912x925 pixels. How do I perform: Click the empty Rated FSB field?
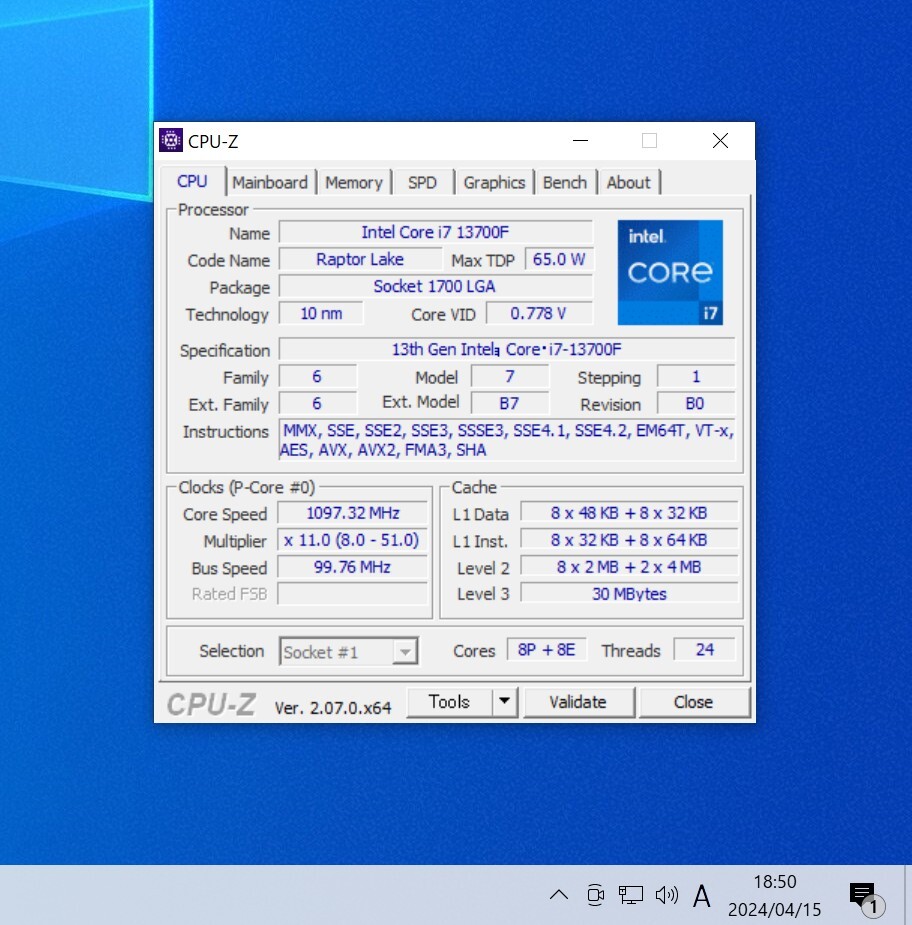352,593
